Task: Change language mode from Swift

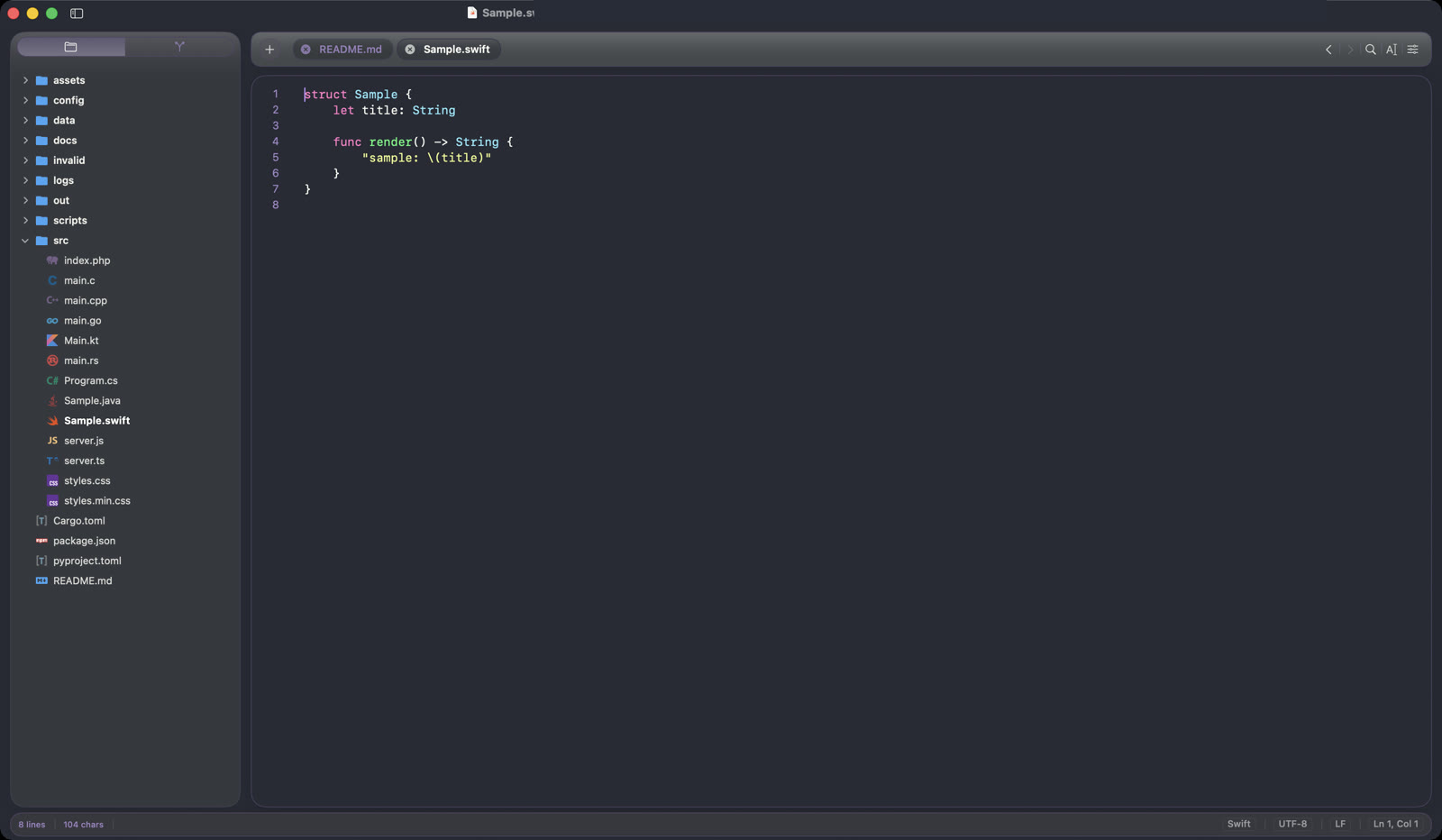Action: [1238, 824]
